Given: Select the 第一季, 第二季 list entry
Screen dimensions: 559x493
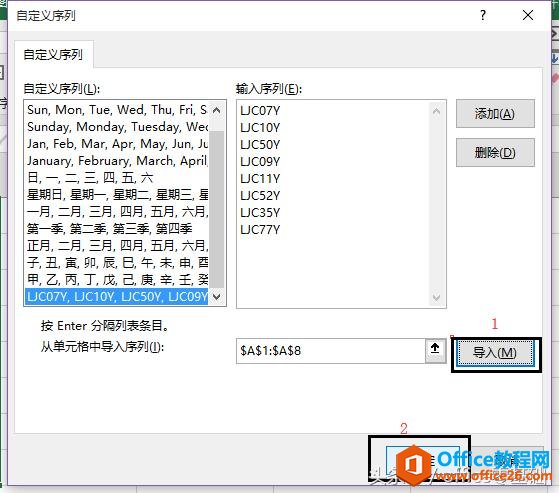Looking at the screenshot, I should pyautogui.click(x=117, y=228).
